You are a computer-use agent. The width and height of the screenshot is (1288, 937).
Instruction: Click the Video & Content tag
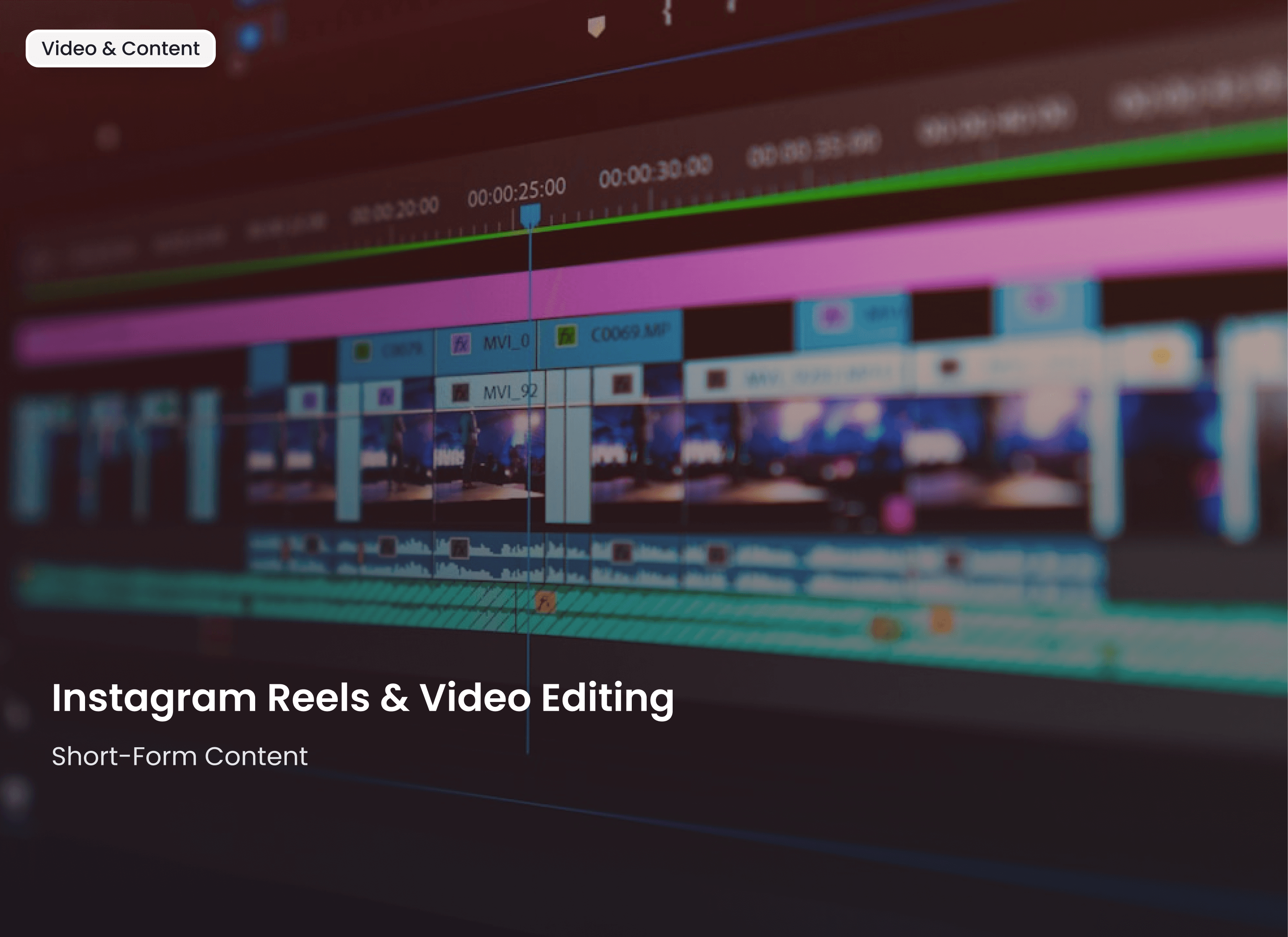[120, 49]
